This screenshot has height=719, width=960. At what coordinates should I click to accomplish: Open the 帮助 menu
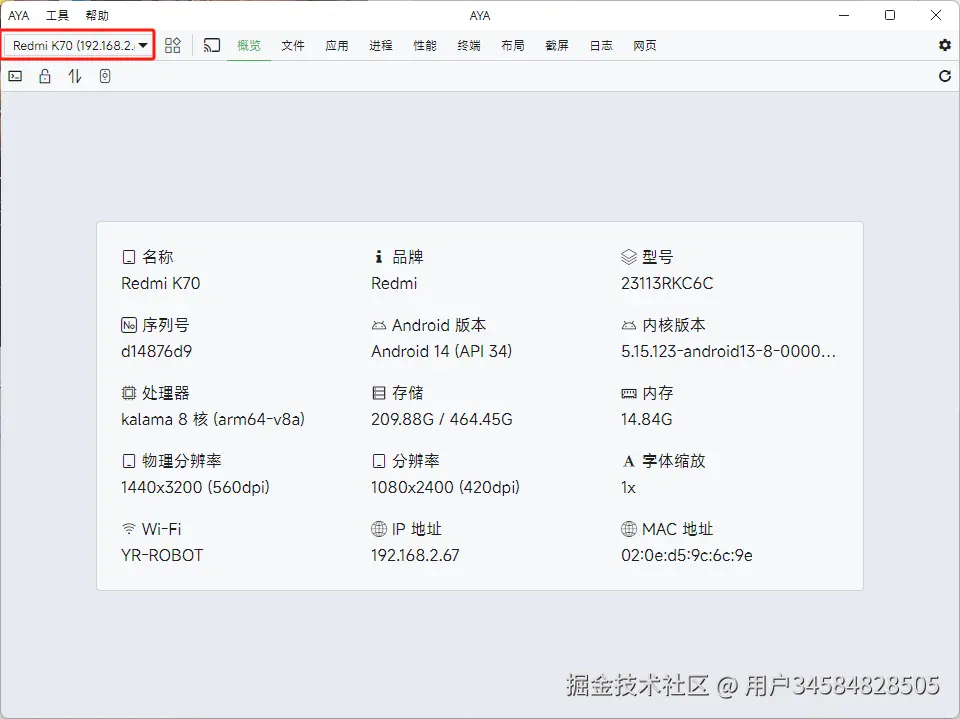[97, 16]
